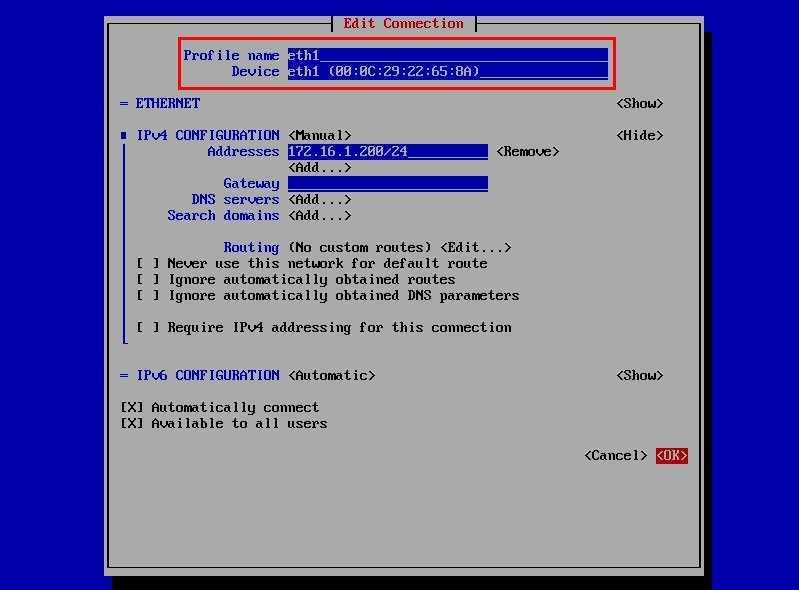
Task: Uncheck Automatically connect
Action: pyautogui.click(x=220, y=408)
